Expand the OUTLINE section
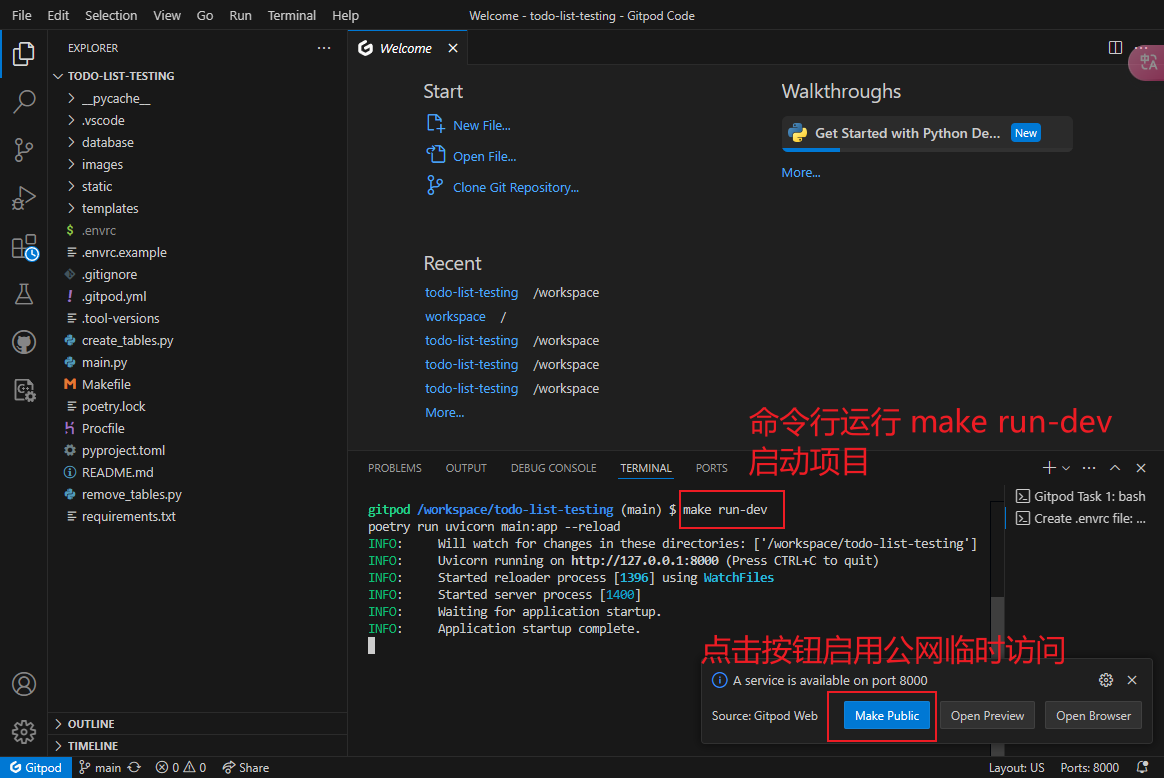The height and width of the screenshot is (778, 1164). tap(91, 724)
